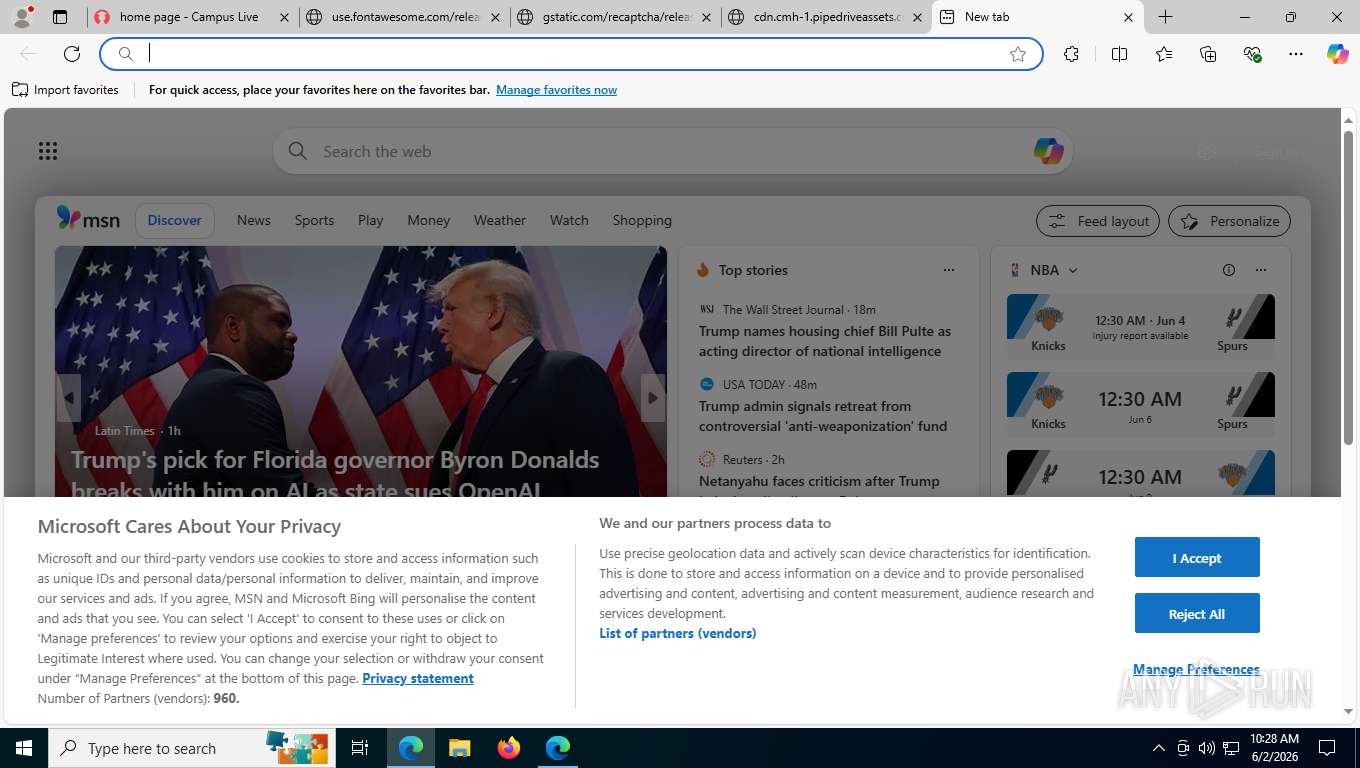Open the Copilot sidebar icon
The width and height of the screenshot is (1360, 768).
click(1338, 54)
